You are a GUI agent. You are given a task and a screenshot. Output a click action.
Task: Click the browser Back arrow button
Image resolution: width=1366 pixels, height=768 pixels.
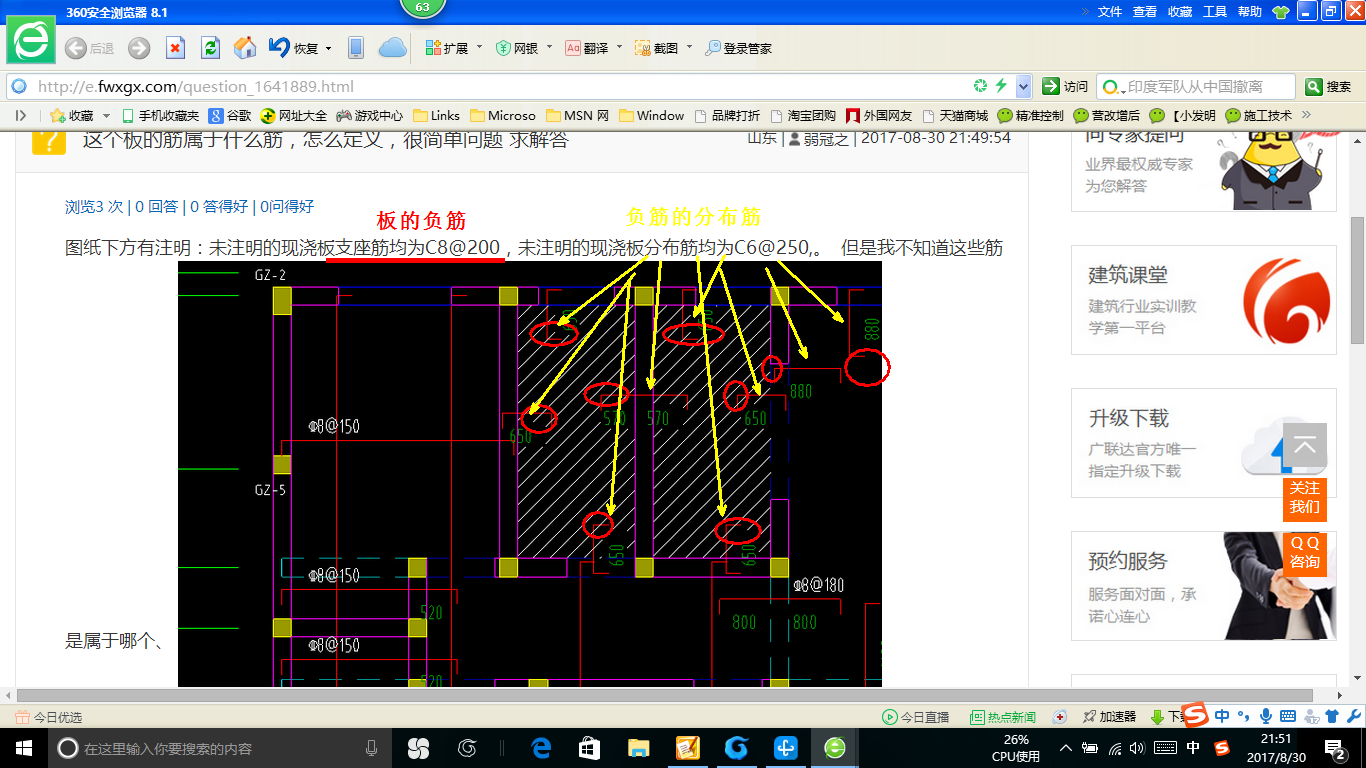click(x=75, y=48)
